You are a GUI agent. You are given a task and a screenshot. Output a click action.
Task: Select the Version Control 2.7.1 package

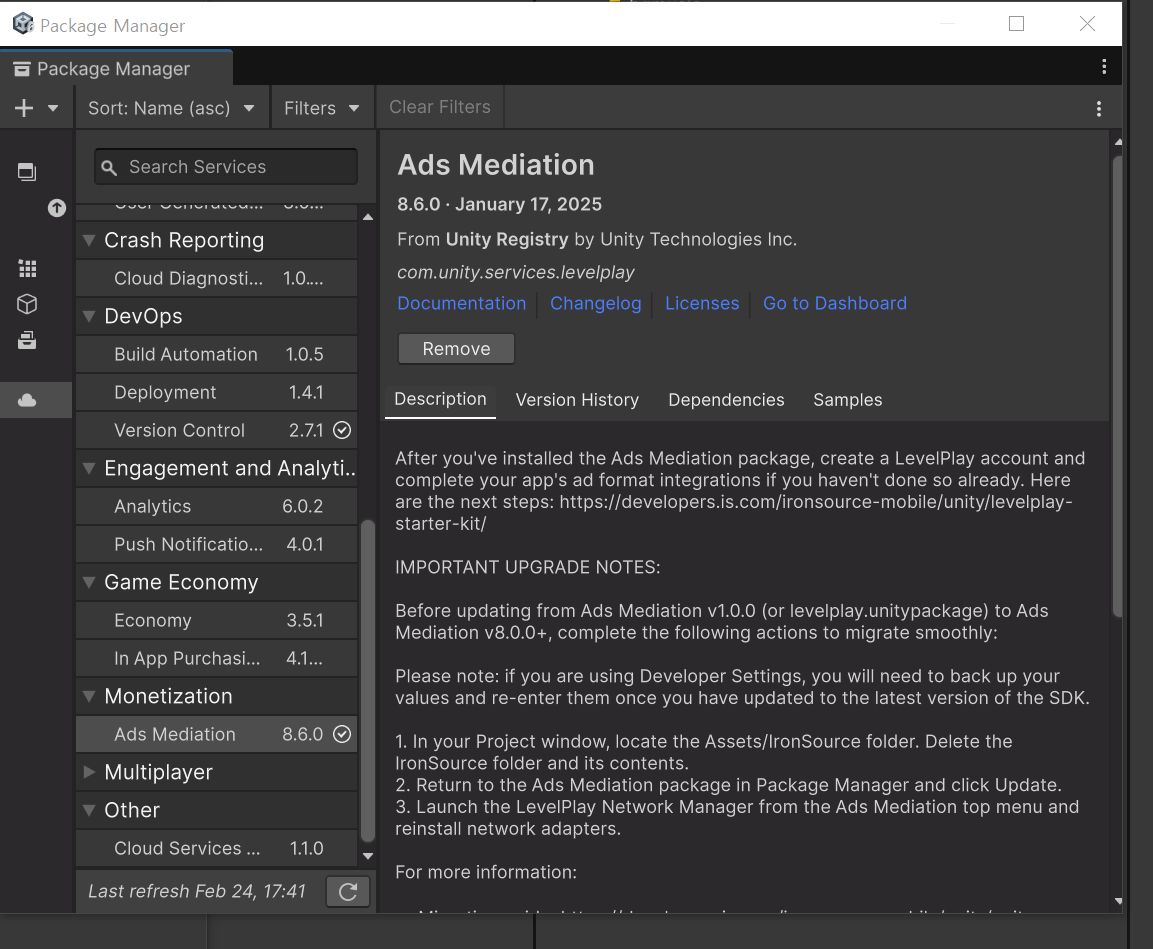[217, 430]
